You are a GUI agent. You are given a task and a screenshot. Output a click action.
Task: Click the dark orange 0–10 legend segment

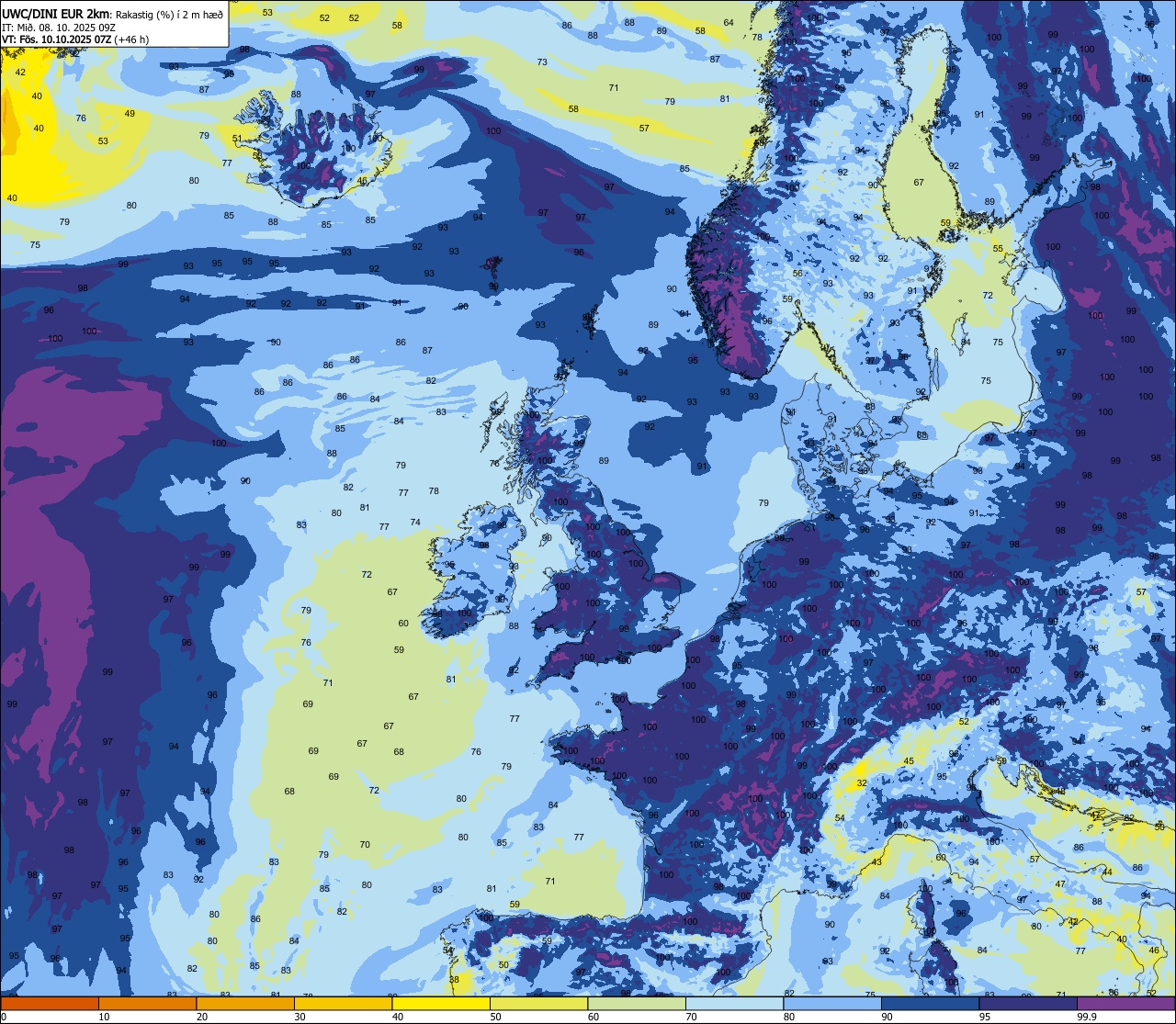tap(49, 1003)
